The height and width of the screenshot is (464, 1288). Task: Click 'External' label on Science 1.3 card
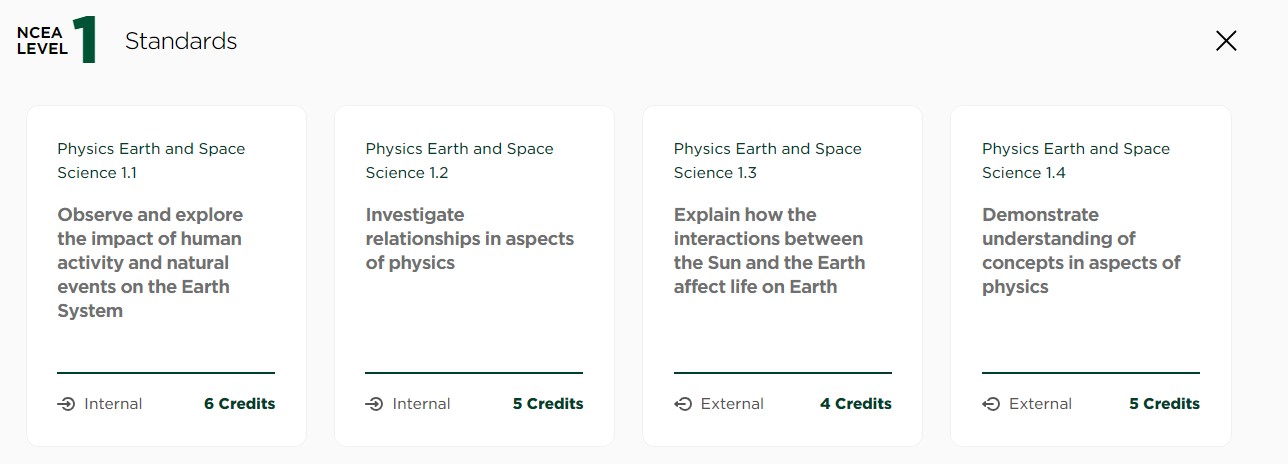732,404
